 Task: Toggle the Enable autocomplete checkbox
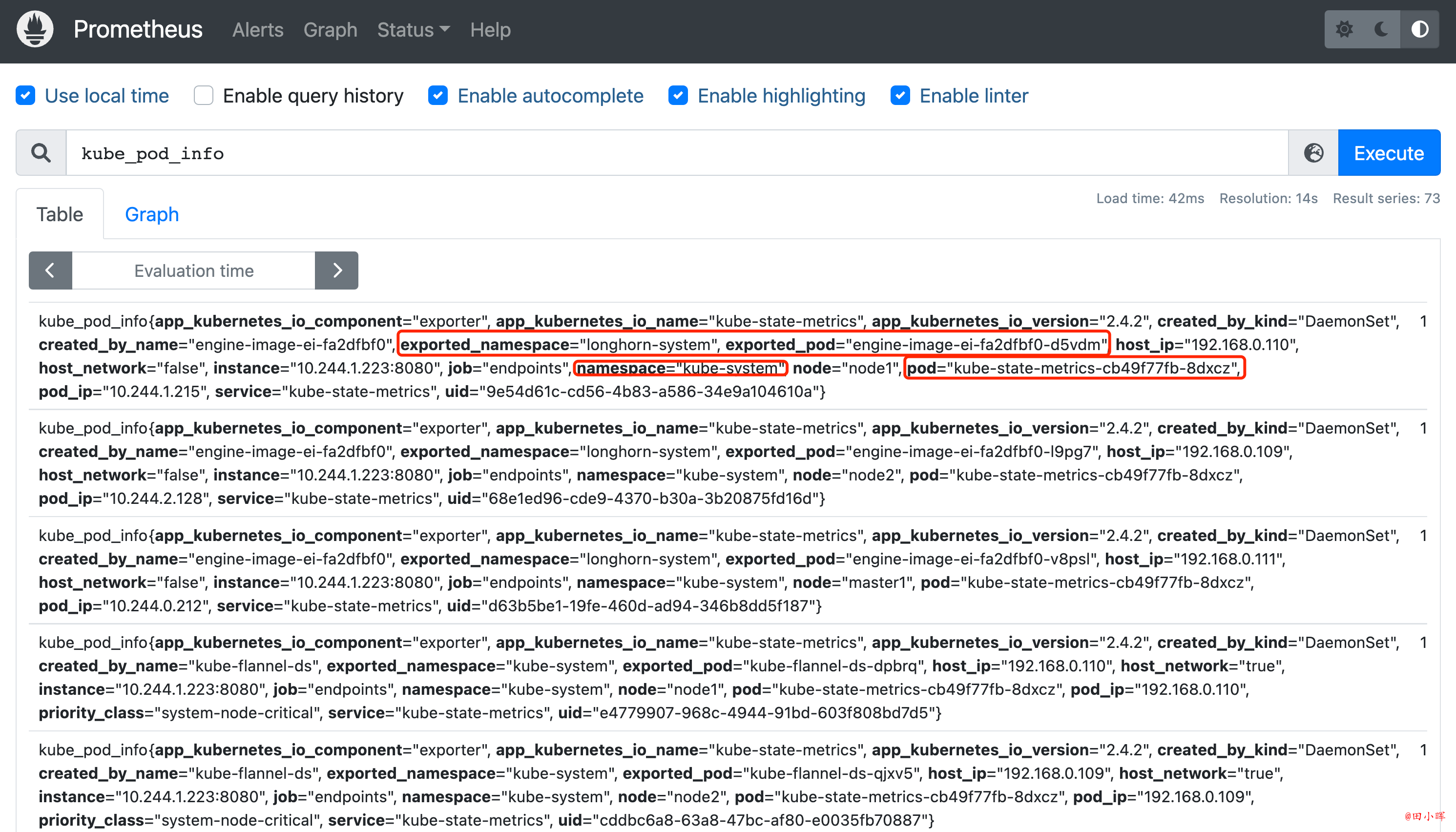(438, 95)
